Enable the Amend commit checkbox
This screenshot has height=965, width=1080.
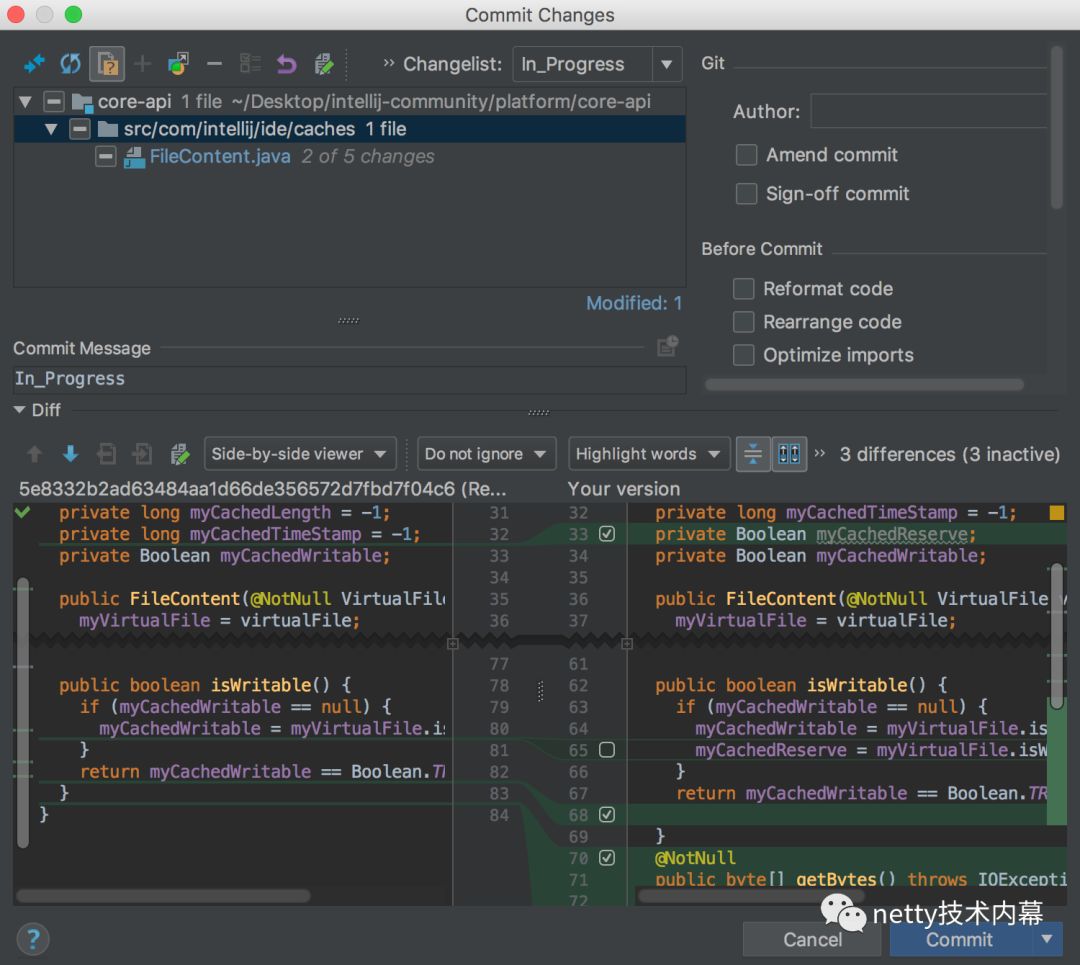click(746, 155)
